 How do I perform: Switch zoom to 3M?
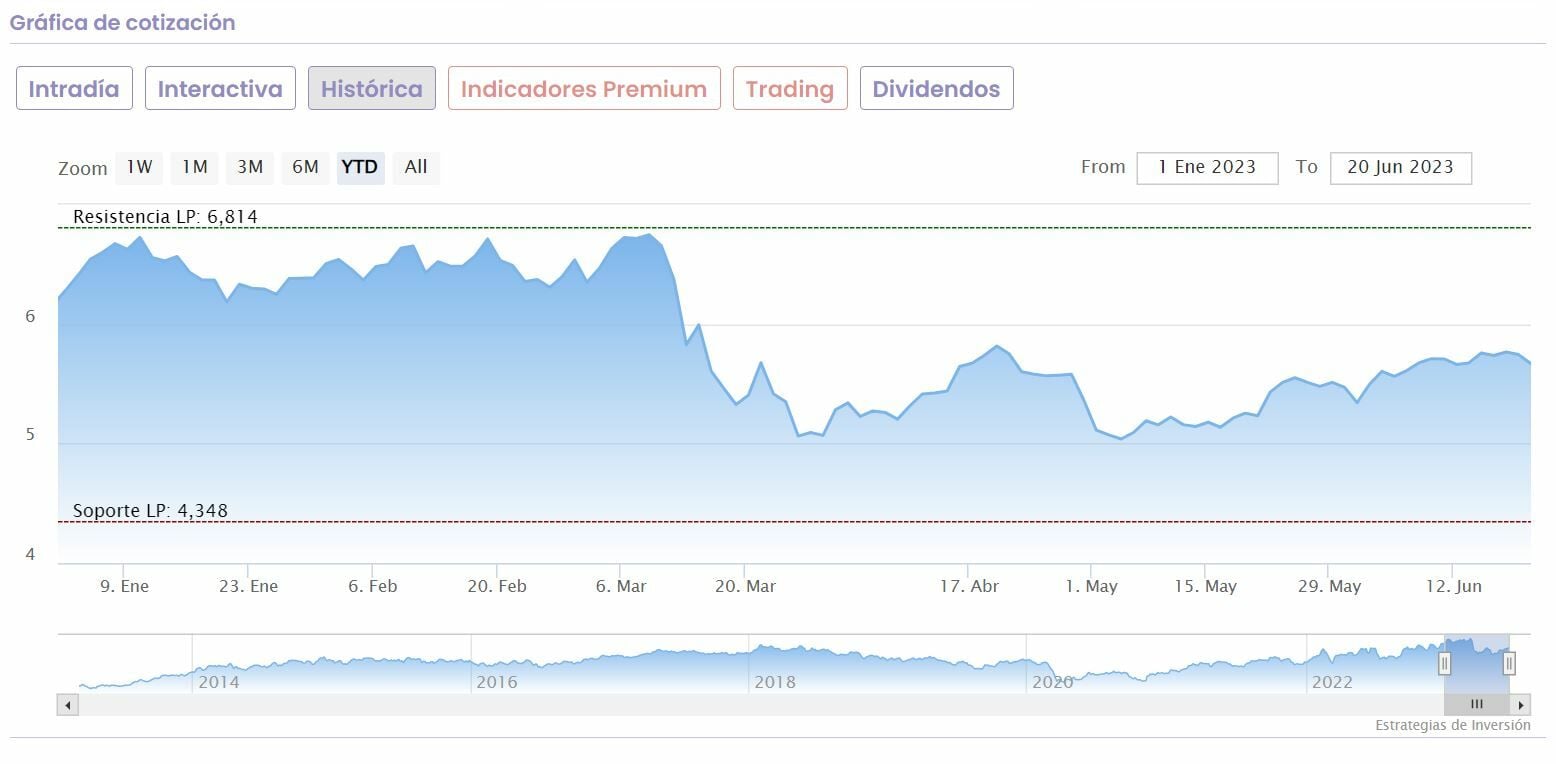(250, 167)
